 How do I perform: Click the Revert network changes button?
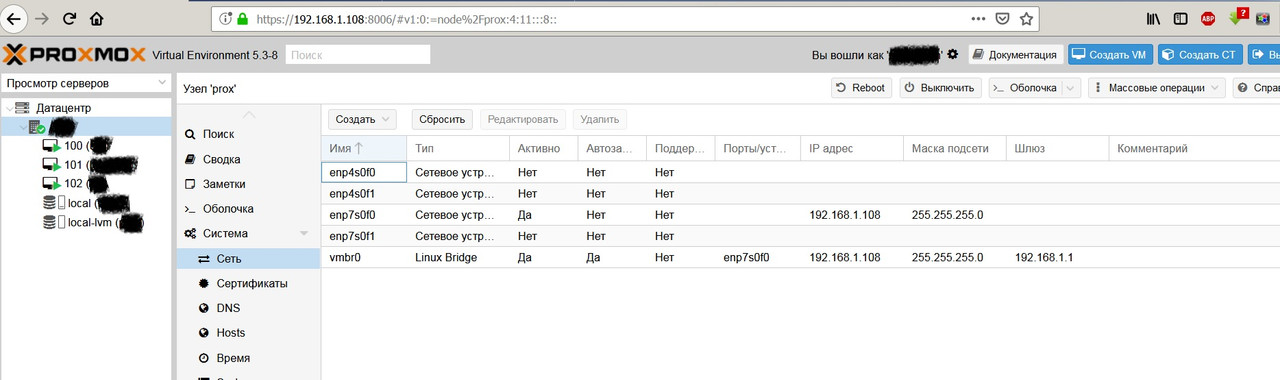click(442, 119)
